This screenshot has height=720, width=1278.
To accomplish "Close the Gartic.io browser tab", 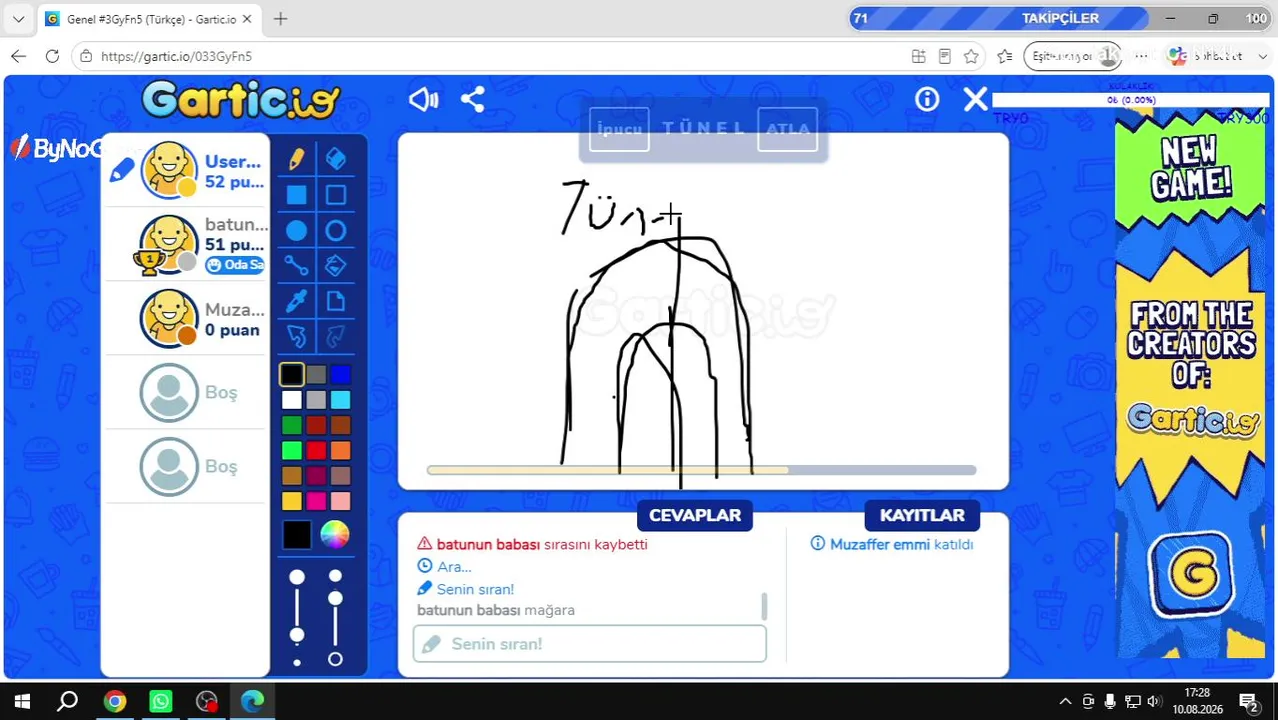I will [x=247, y=19].
